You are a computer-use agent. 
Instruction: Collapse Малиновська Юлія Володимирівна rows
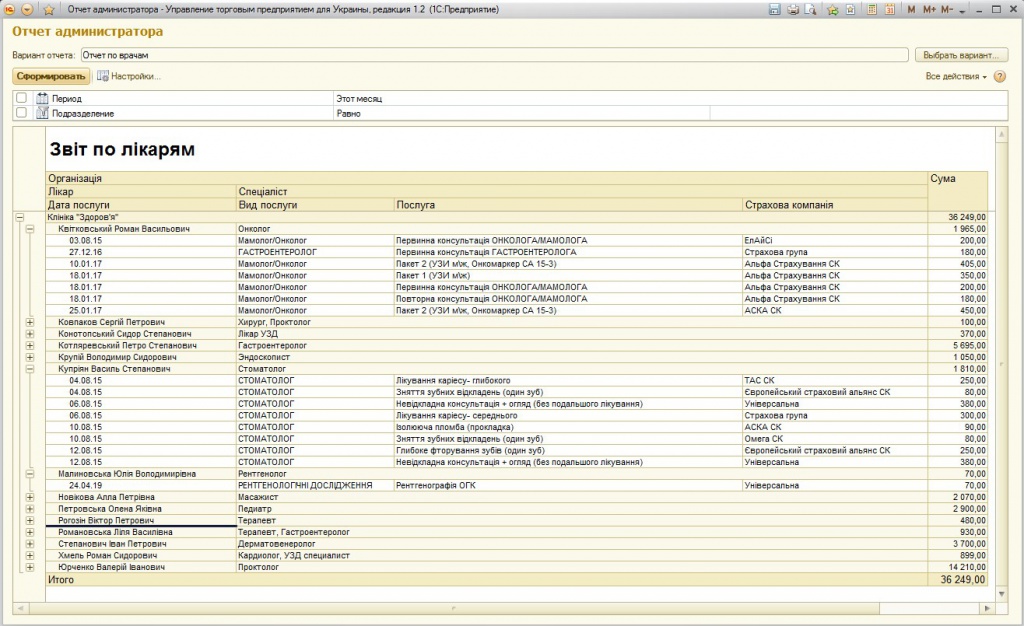pyautogui.click(x=29, y=474)
